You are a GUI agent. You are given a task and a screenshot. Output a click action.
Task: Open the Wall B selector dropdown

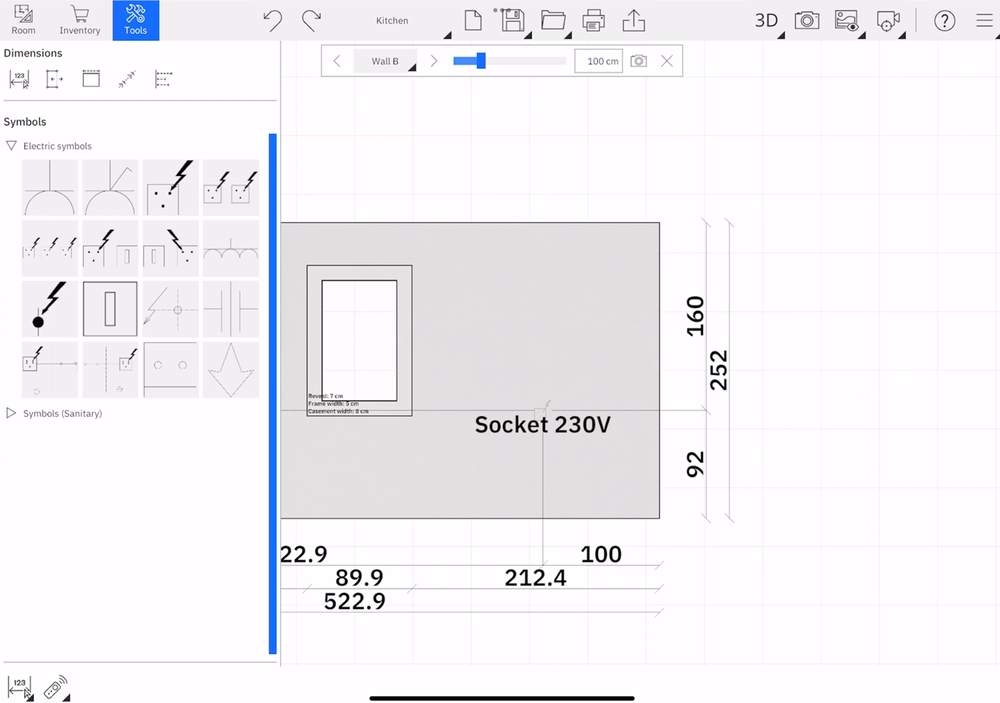click(385, 61)
